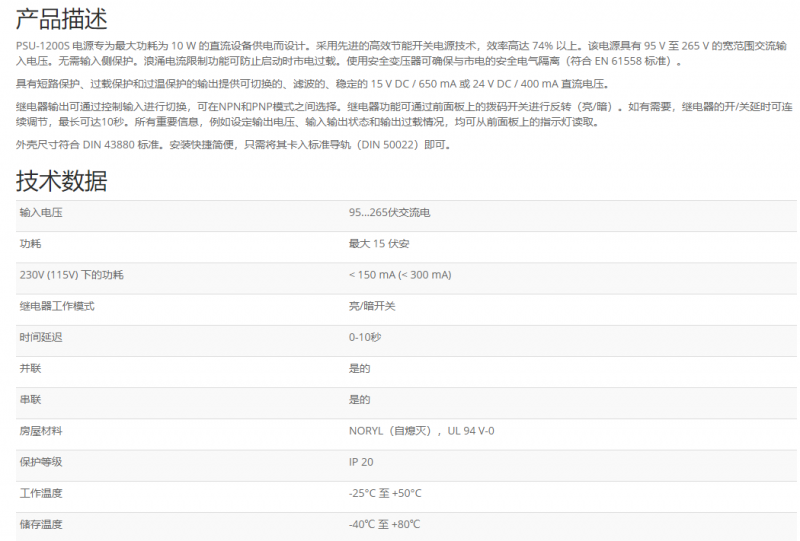Viewport: 800px width, 541px height.
Task: Select the 功耗 row label
Action: [x=30, y=244]
